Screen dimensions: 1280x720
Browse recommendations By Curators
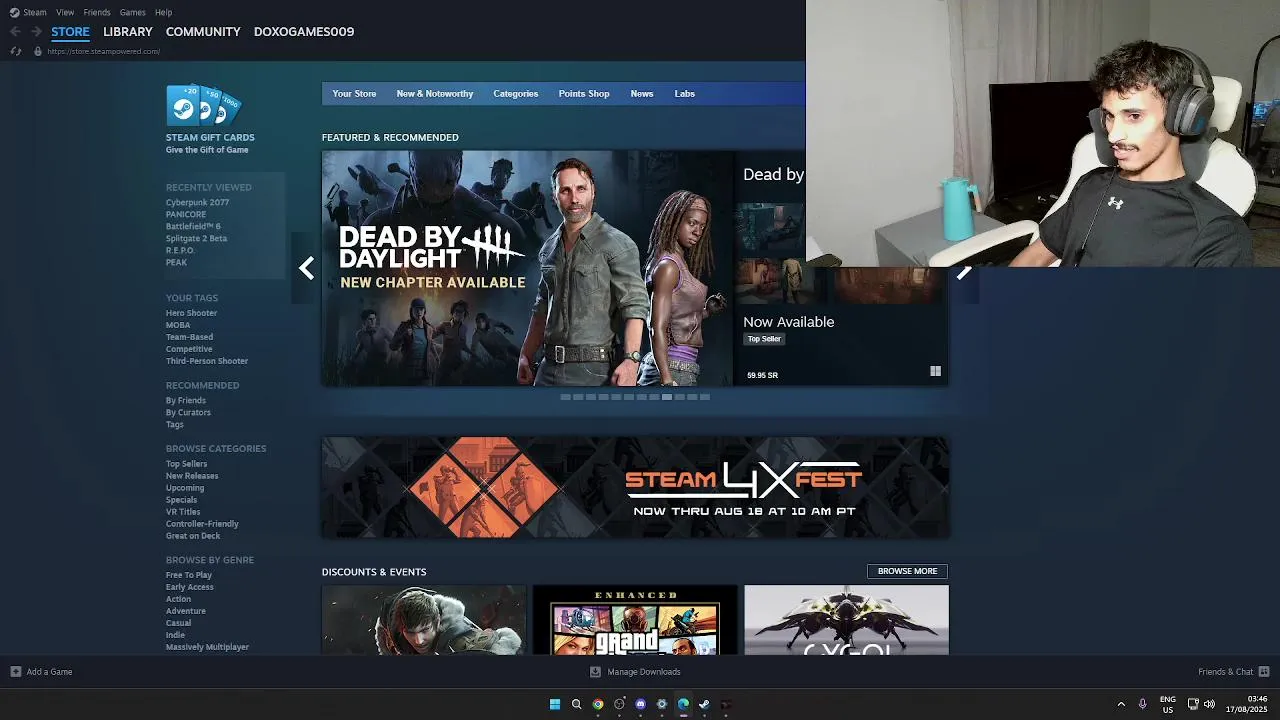coord(188,413)
